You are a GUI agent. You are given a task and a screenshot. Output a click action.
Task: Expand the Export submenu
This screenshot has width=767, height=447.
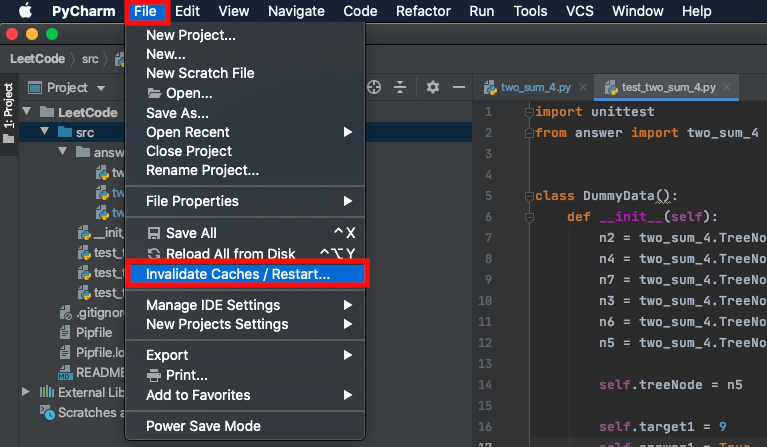[x=245, y=355]
